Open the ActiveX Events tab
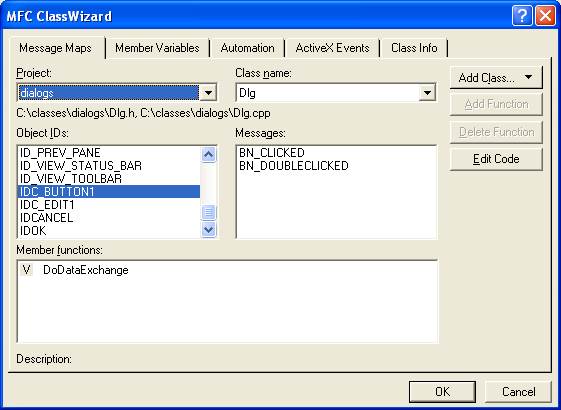561x410 pixels. (x=332, y=48)
